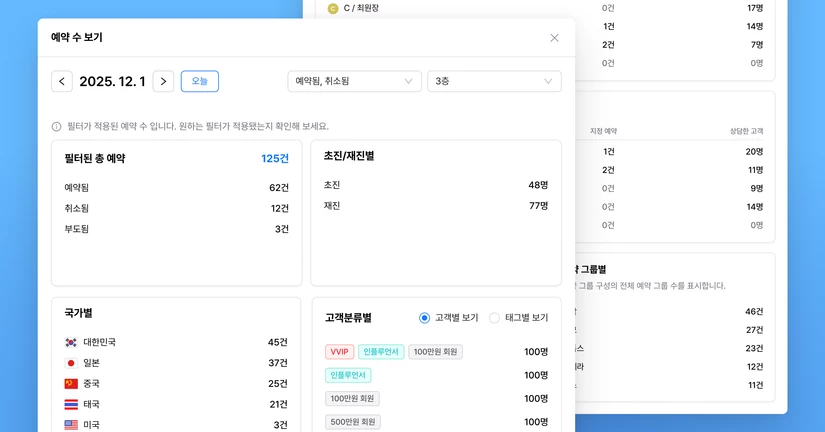Click the 46건 value in background group list
Viewport: 825px width, 432px height.
(x=754, y=312)
